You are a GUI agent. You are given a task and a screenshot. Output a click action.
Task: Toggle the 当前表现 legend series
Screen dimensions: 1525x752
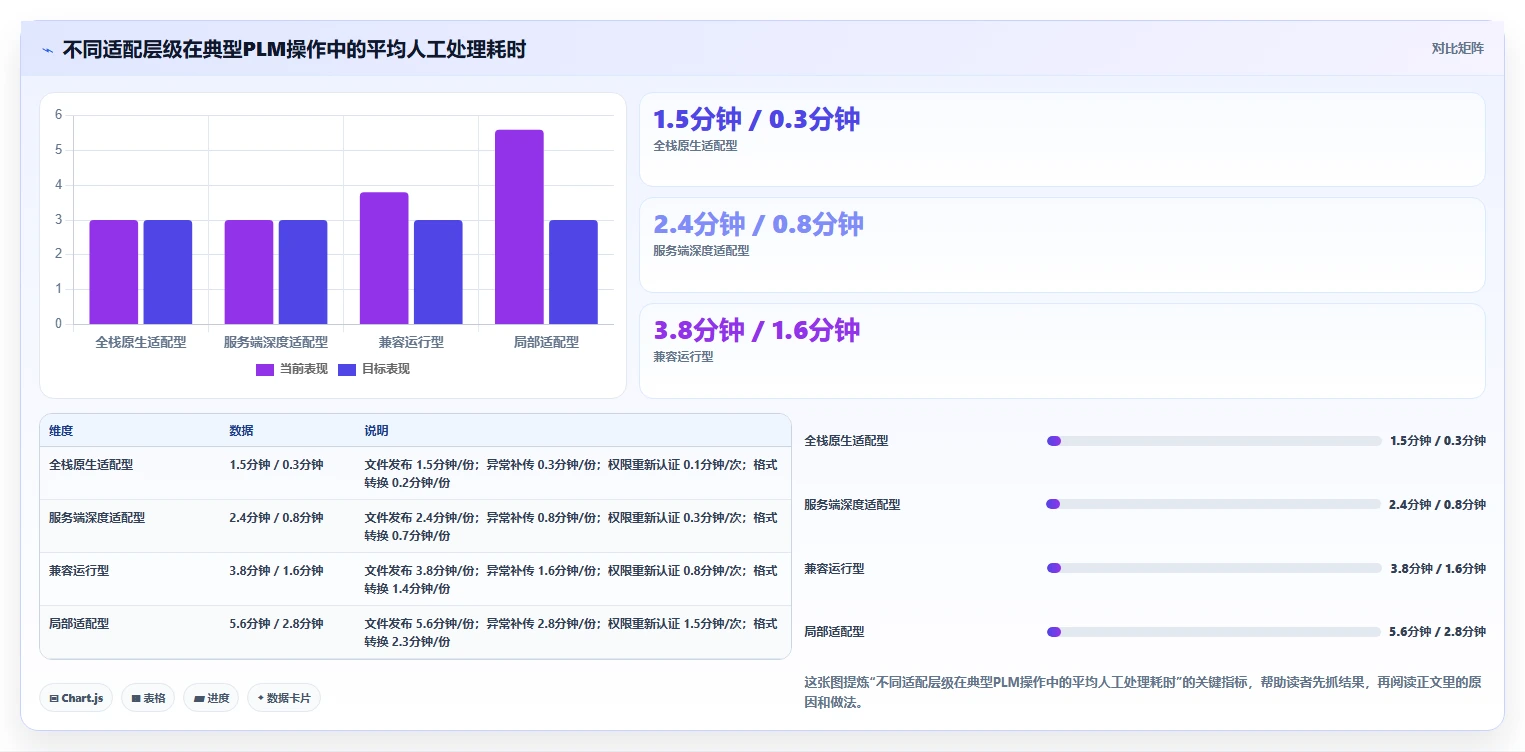(x=292, y=369)
